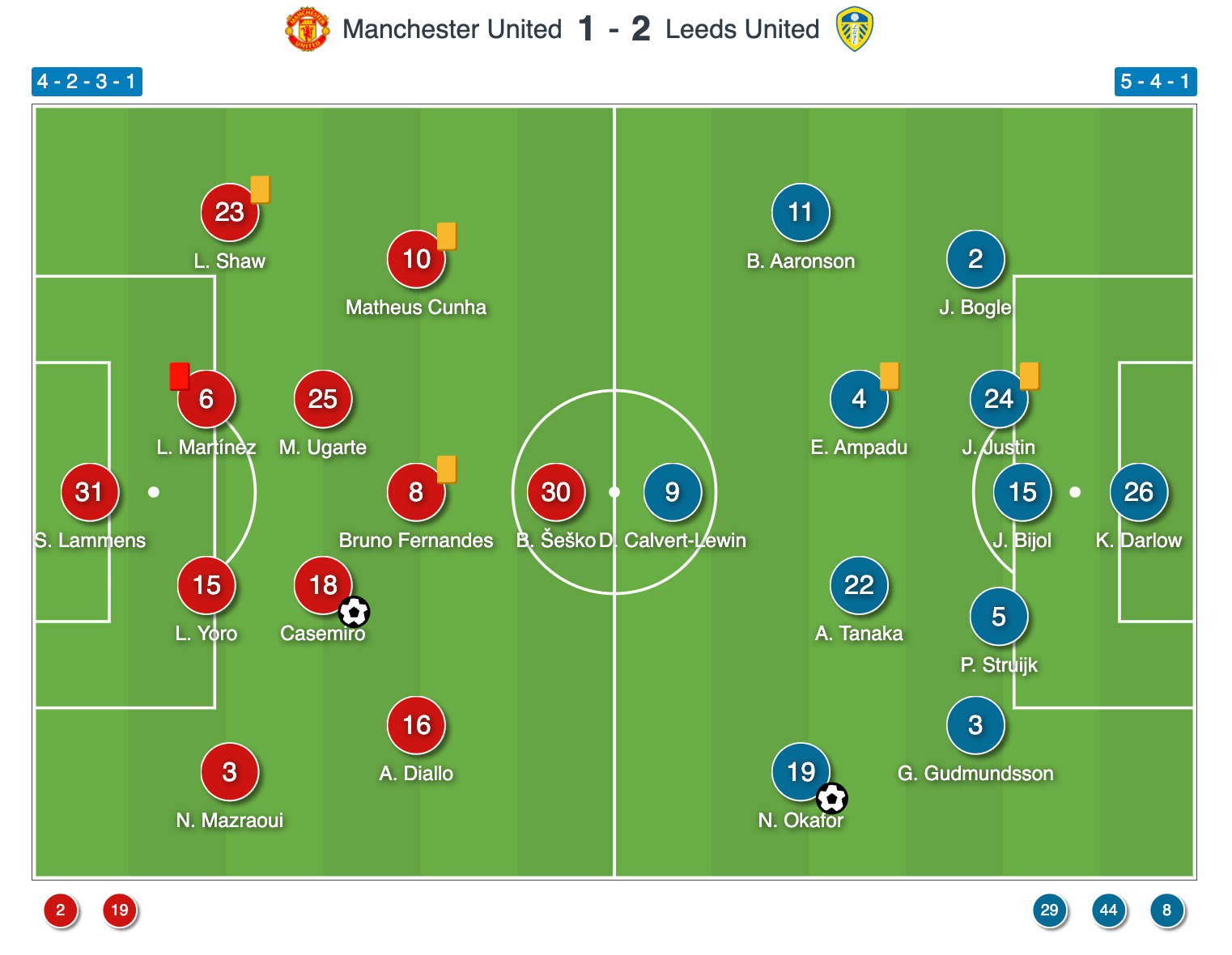The width and height of the screenshot is (1232, 955).
Task: Click the goal ball icon on N. Okafor
Action: click(x=831, y=799)
